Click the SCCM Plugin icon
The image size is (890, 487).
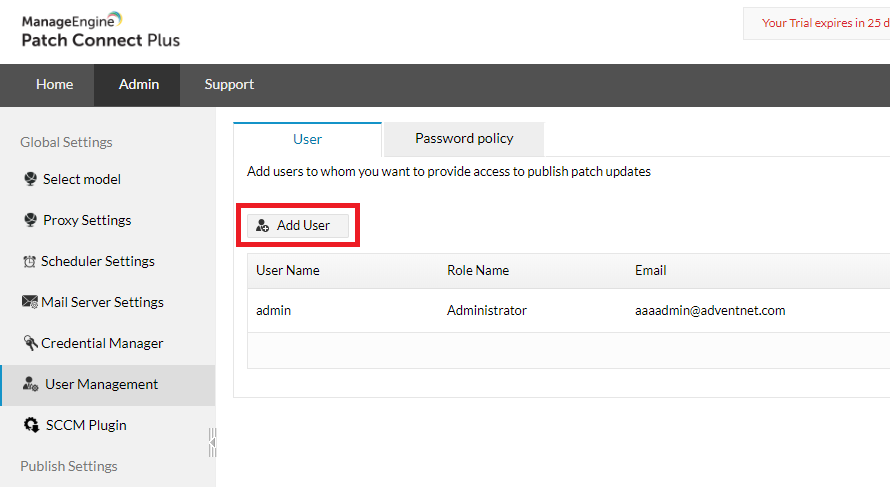tap(31, 426)
